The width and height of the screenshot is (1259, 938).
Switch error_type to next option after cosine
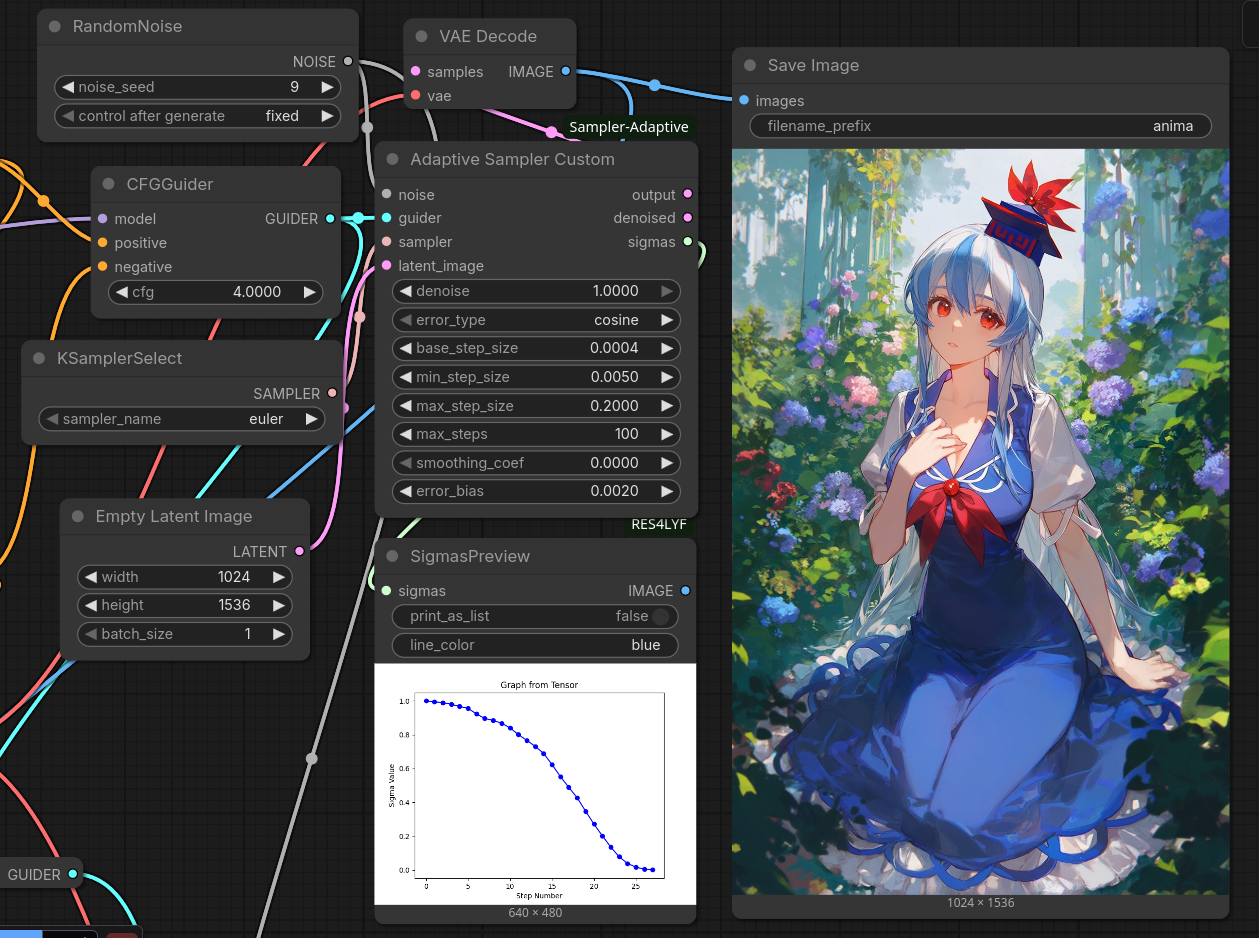pos(666,320)
